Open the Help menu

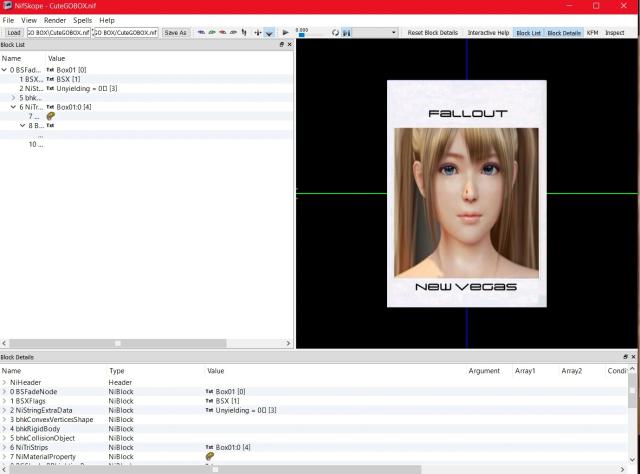[x=107, y=20]
